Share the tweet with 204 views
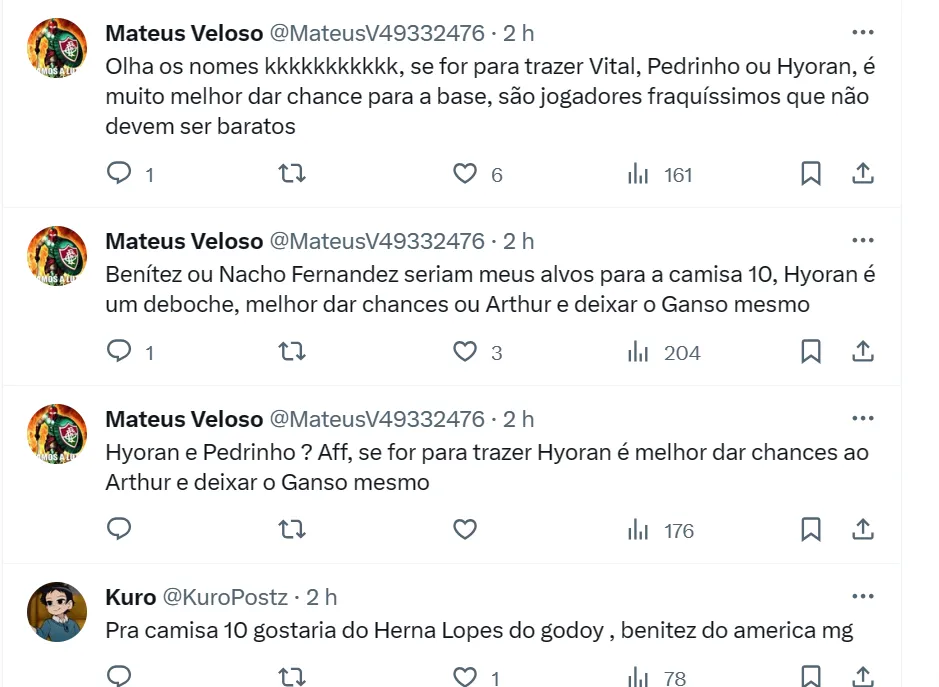The height and width of the screenshot is (687, 939). click(x=862, y=352)
